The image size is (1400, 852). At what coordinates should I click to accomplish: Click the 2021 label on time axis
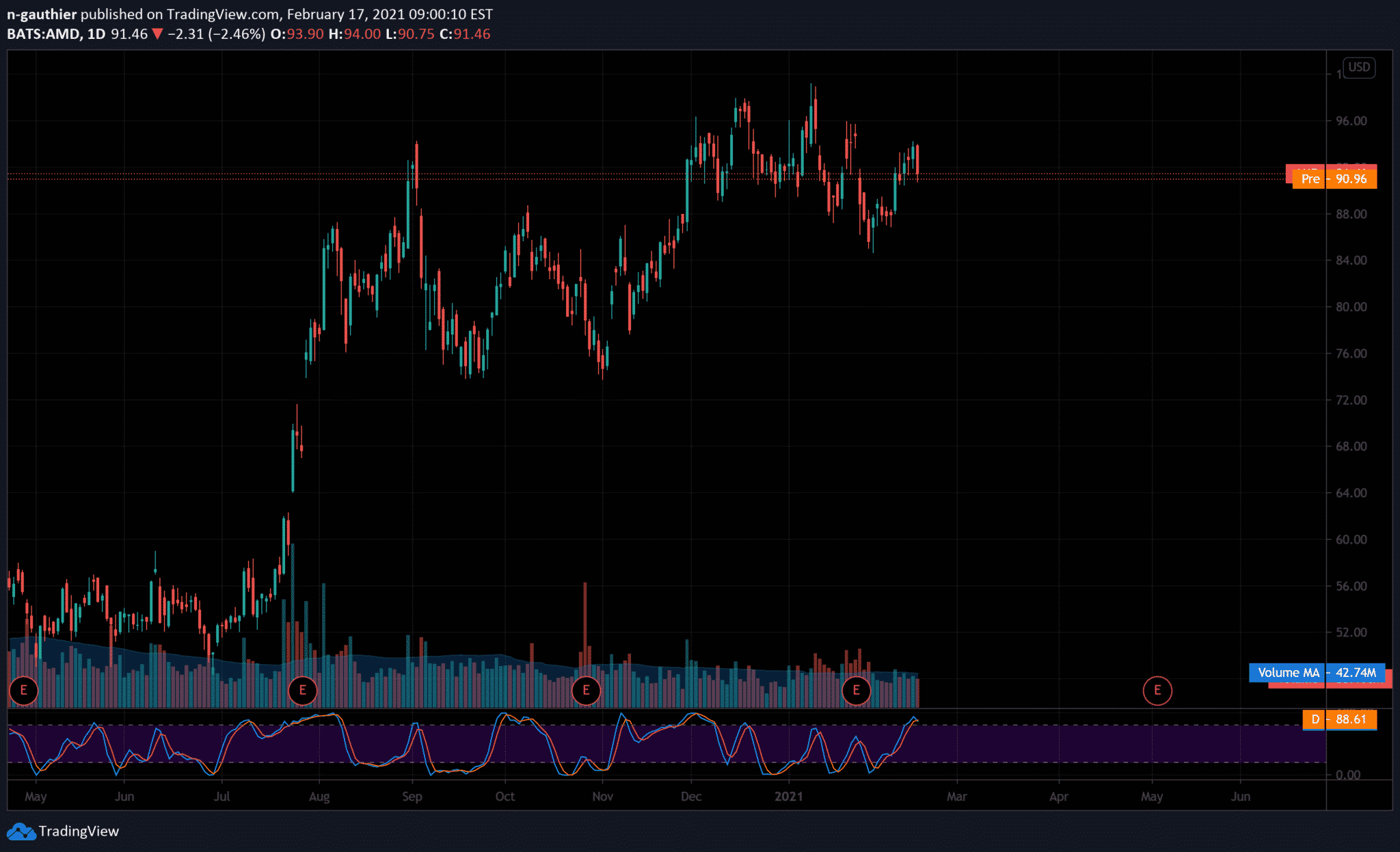[789, 797]
